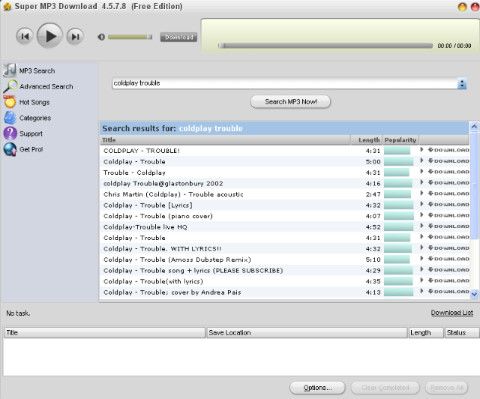Click Search MP3 Now! button
The width and height of the screenshot is (480, 399).
pyautogui.click(x=290, y=102)
